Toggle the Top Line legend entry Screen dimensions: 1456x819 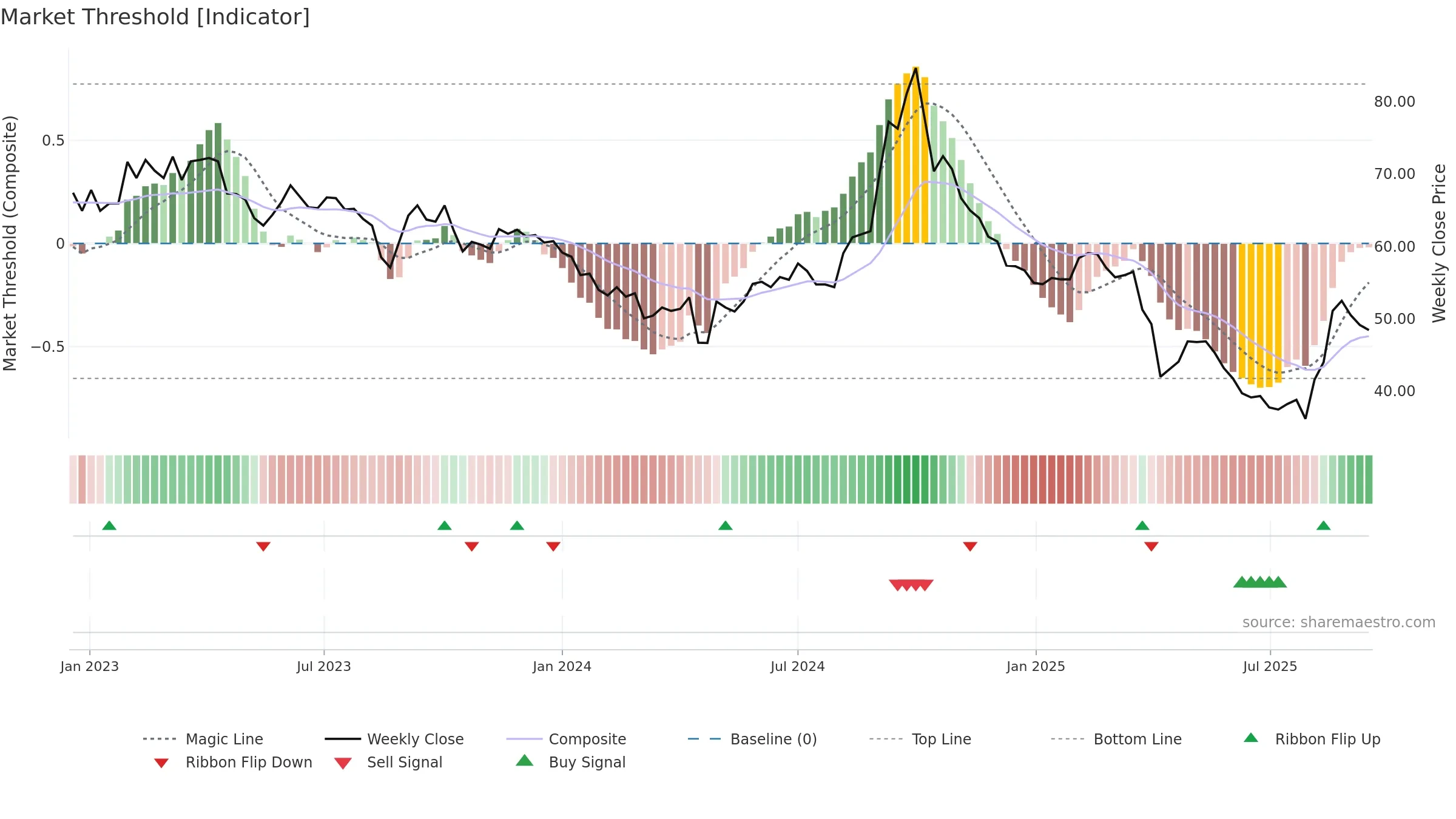point(920,739)
